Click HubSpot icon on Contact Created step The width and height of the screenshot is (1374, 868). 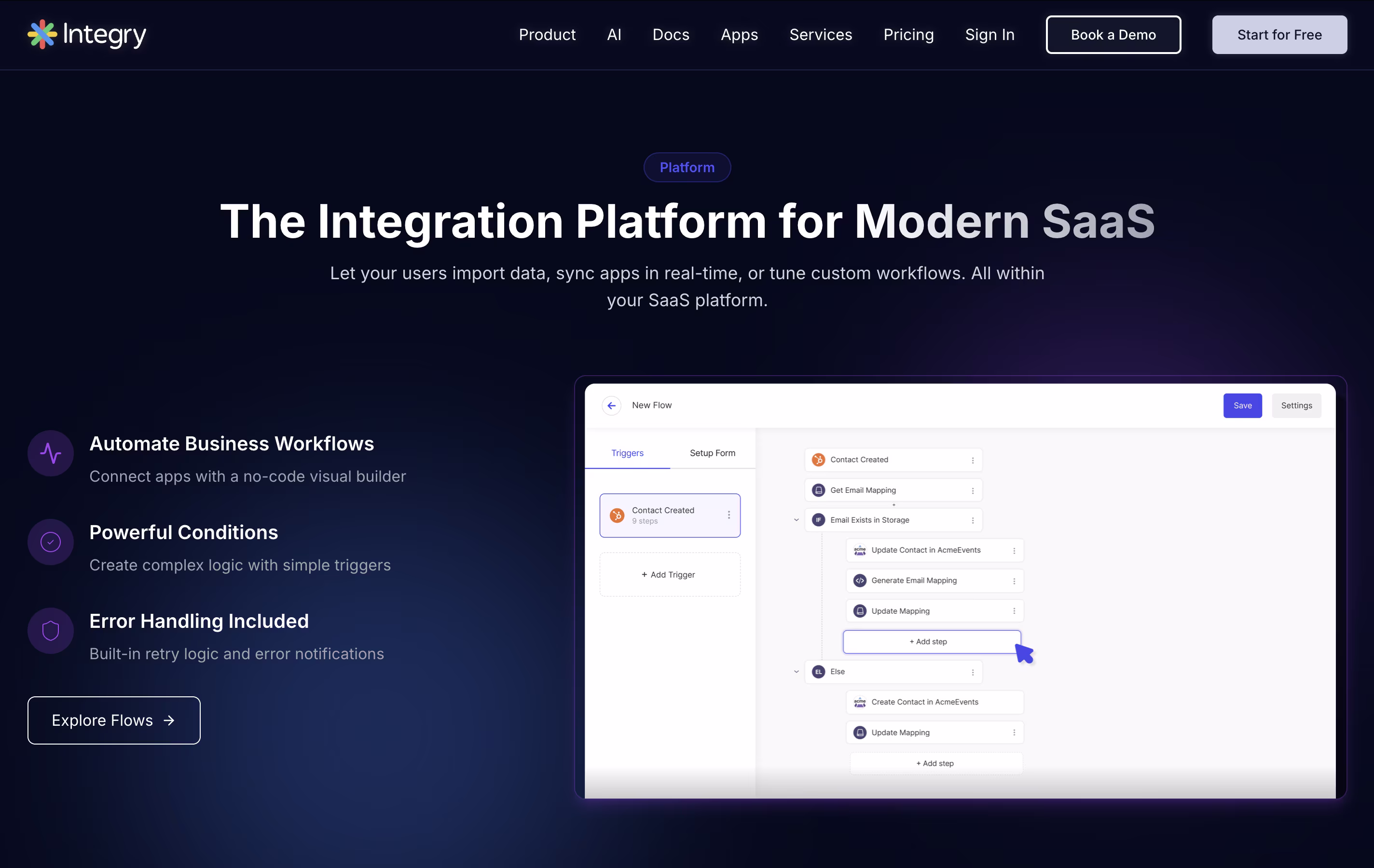(818, 460)
